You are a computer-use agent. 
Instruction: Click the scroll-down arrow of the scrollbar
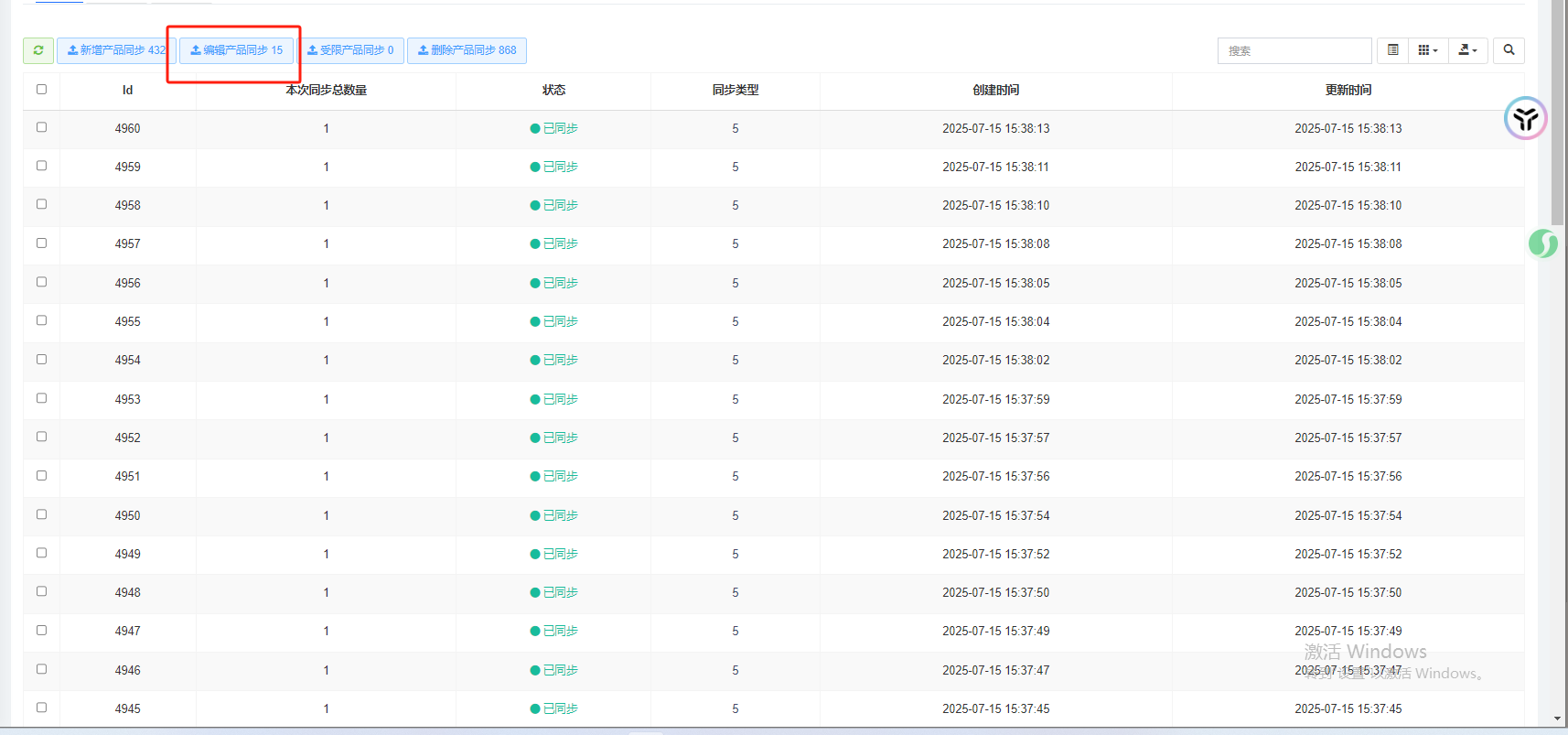(x=1557, y=719)
